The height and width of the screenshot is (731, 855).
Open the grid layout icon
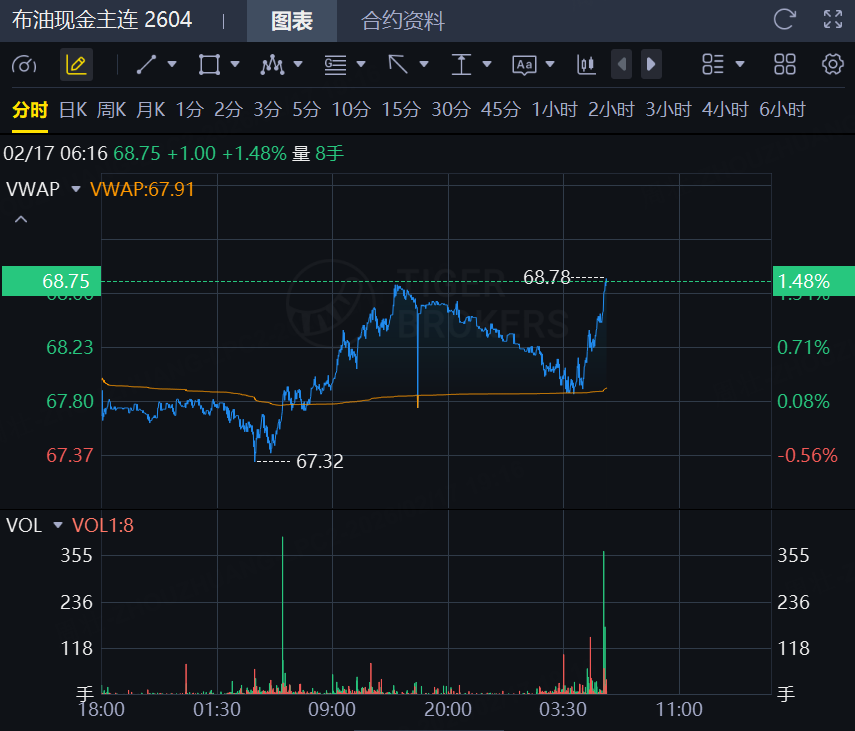(x=785, y=65)
